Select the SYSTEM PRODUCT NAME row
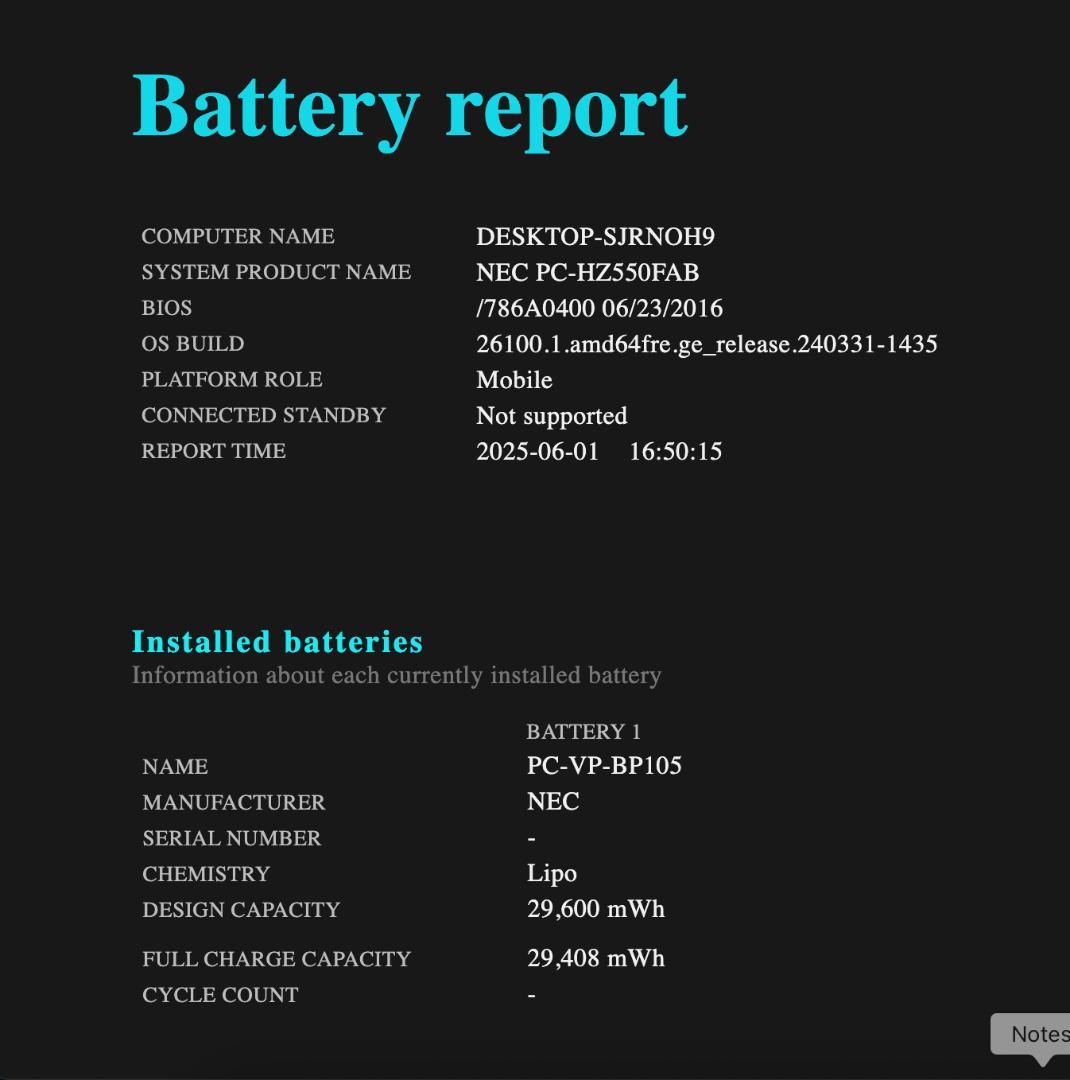 pyautogui.click(x=275, y=272)
